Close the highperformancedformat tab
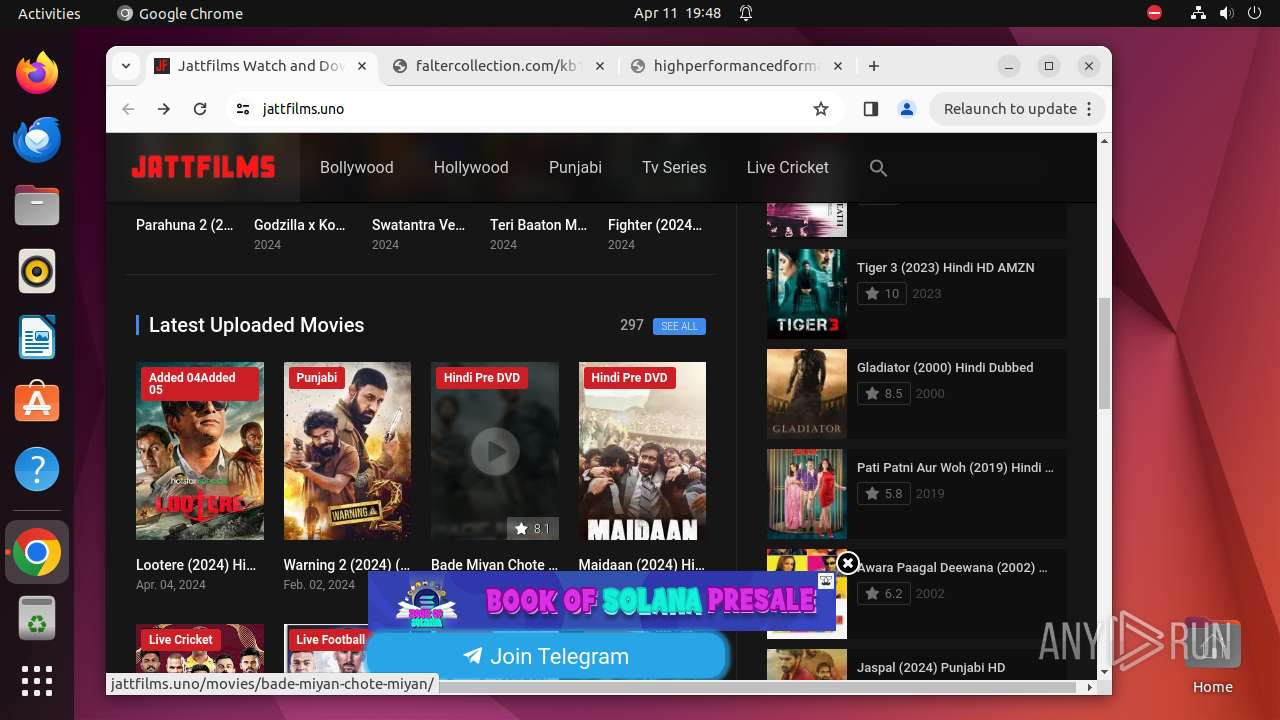Image resolution: width=1280 pixels, height=720 pixels. coord(838,66)
